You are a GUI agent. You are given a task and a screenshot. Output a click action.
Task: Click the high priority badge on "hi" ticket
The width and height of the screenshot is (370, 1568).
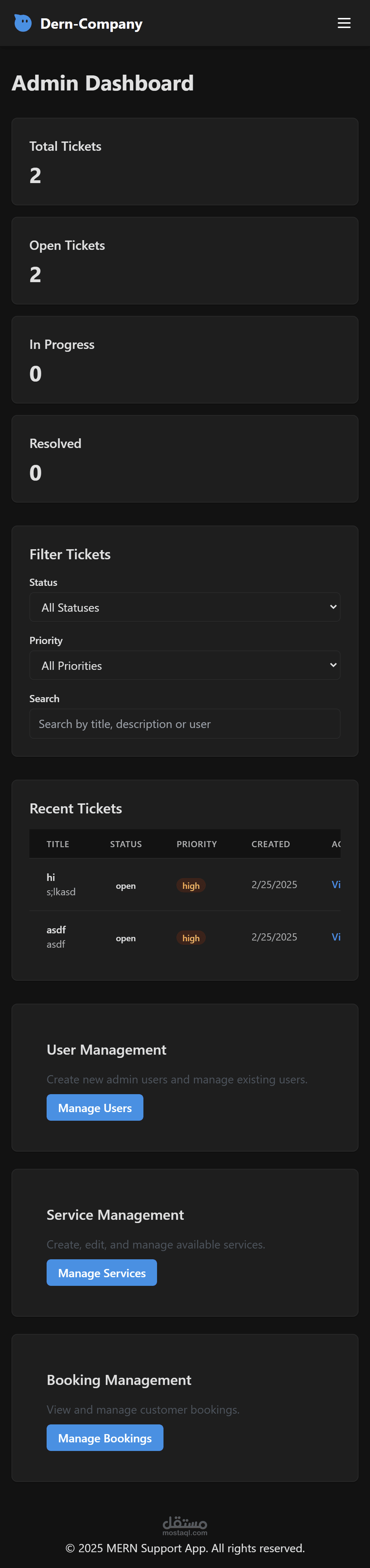click(191, 886)
